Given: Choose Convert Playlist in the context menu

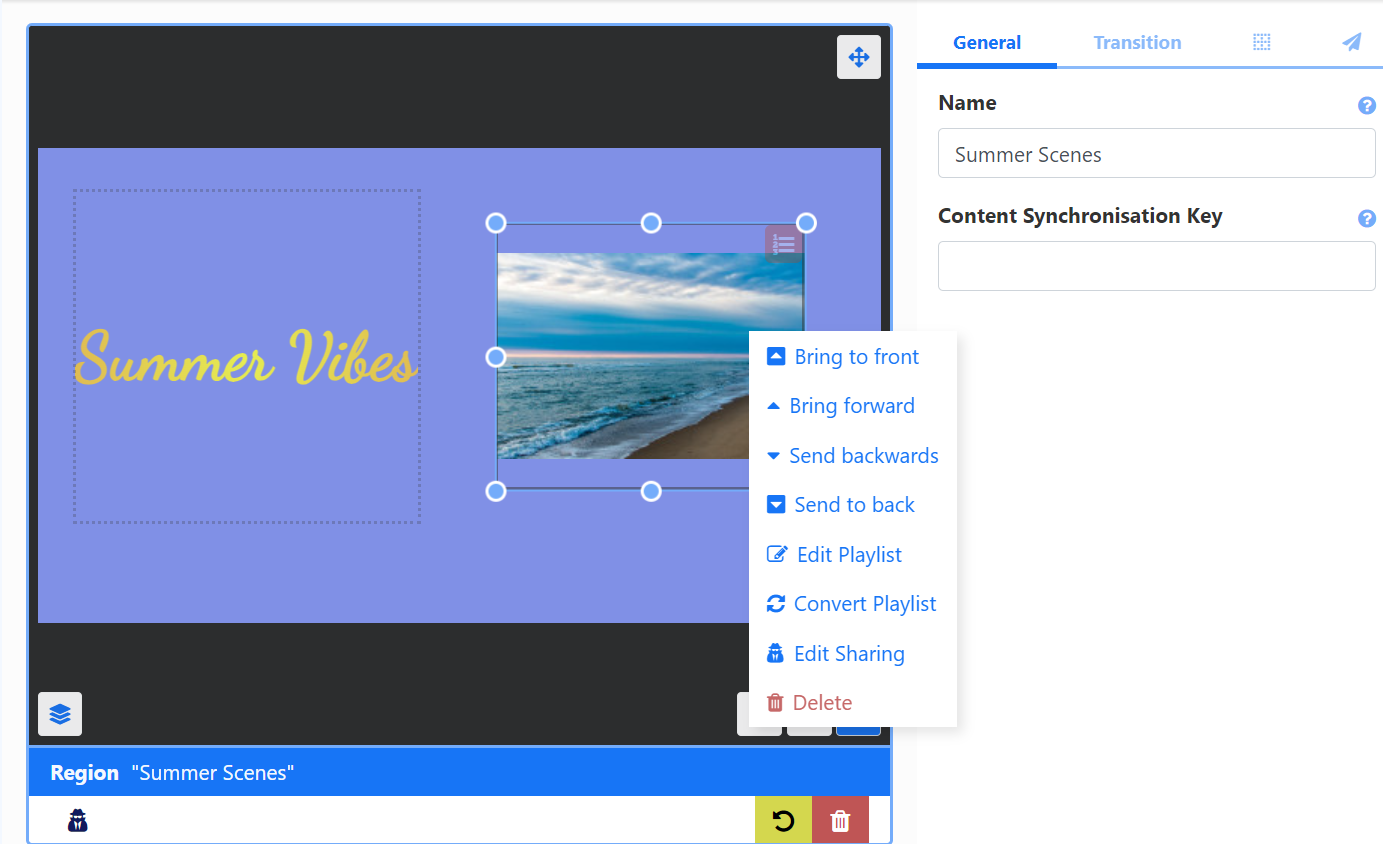Looking at the screenshot, I should click(x=864, y=604).
